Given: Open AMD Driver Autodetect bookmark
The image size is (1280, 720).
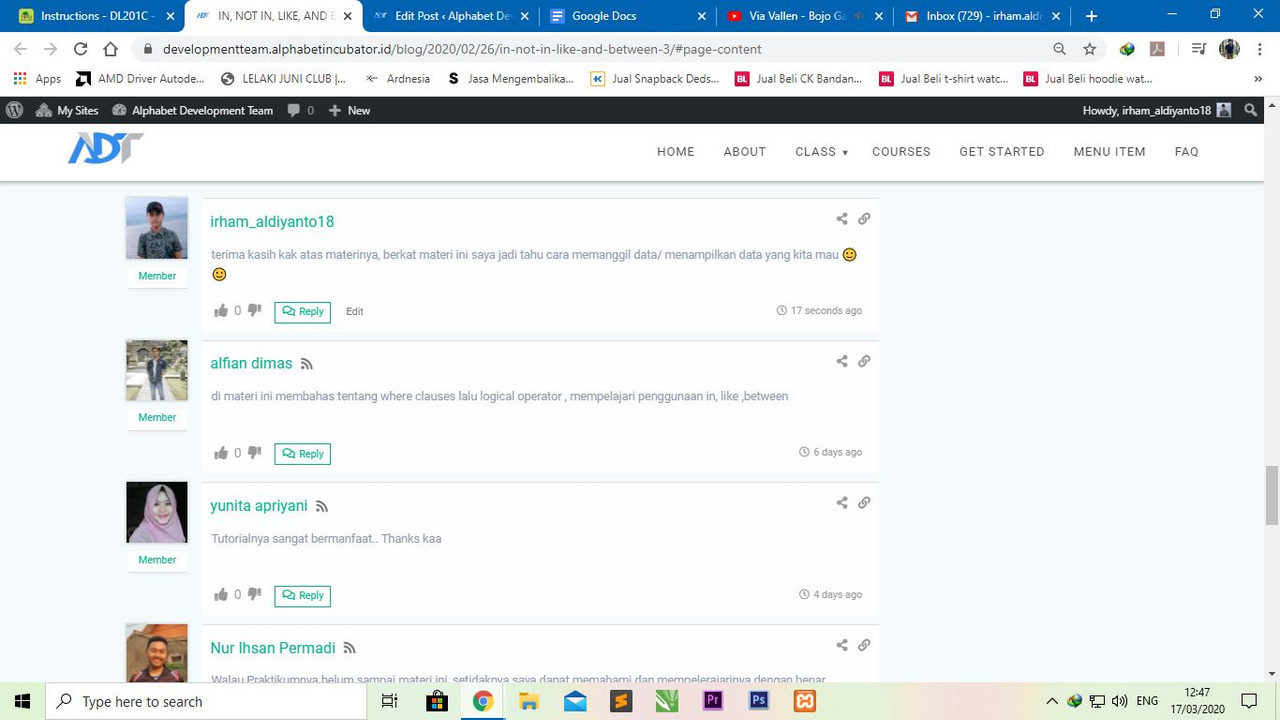Looking at the screenshot, I should [140, 79].
